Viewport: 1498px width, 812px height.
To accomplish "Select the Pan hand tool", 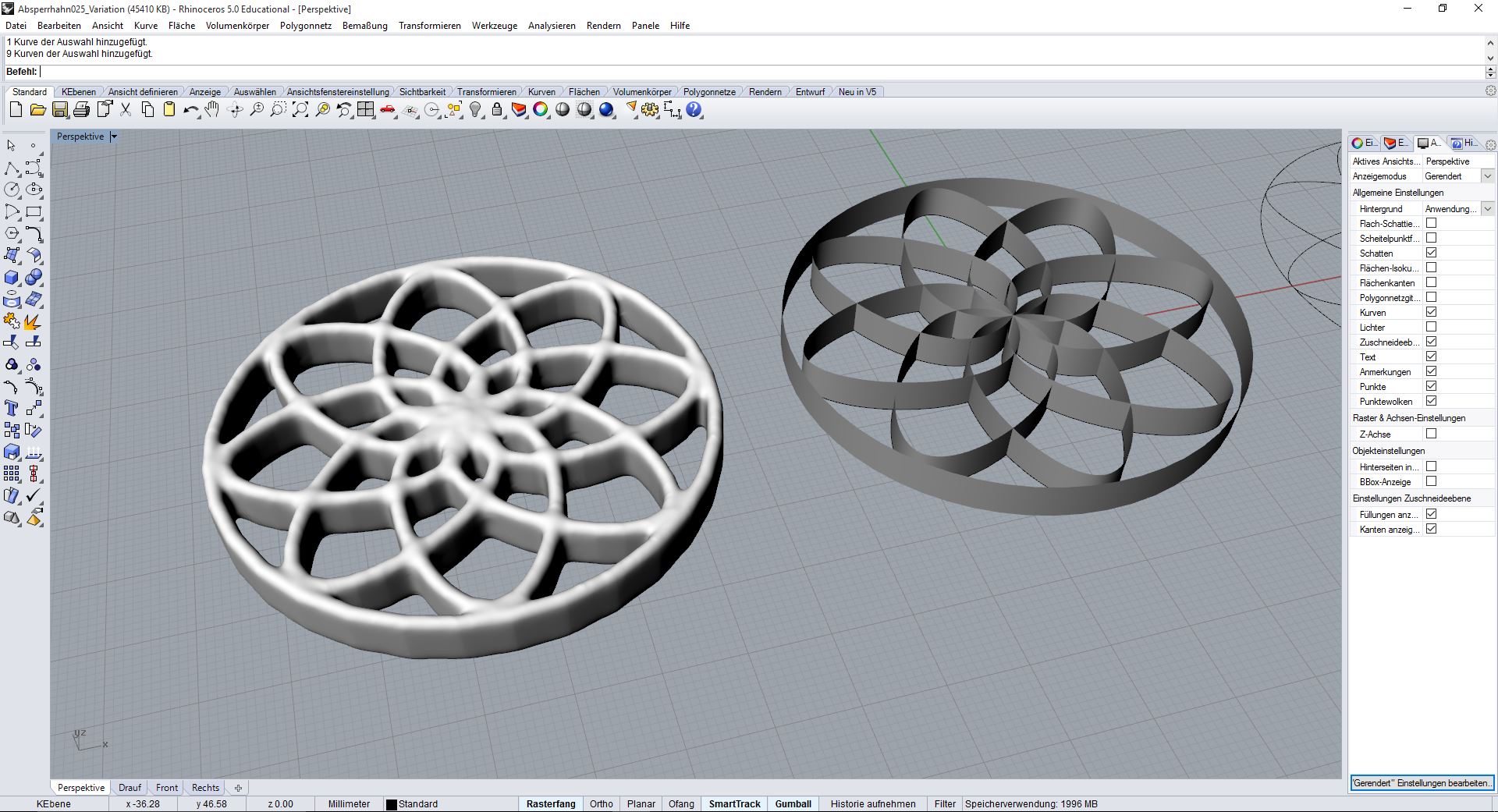I will point(212,110).
